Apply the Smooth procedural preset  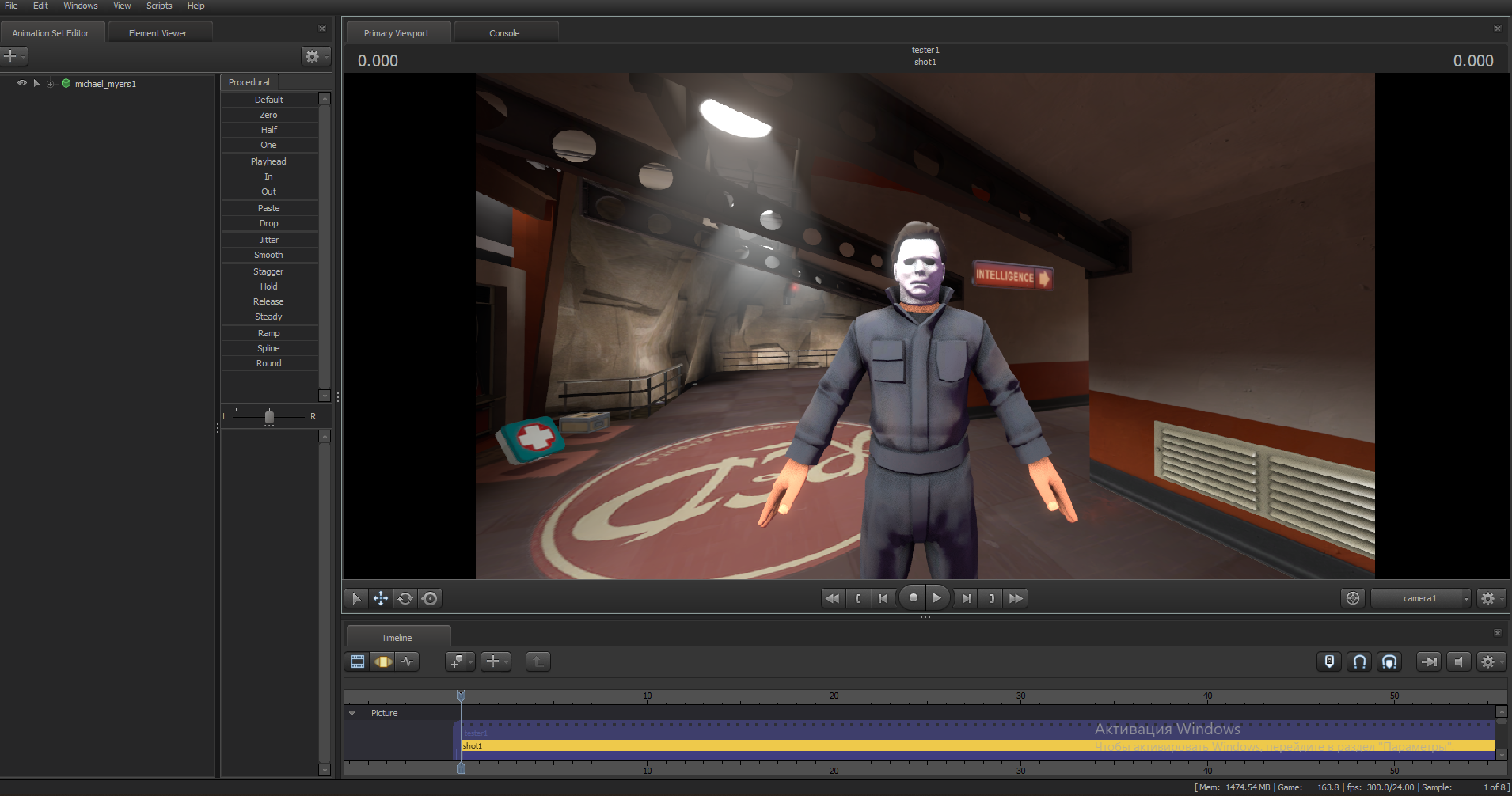269,255
